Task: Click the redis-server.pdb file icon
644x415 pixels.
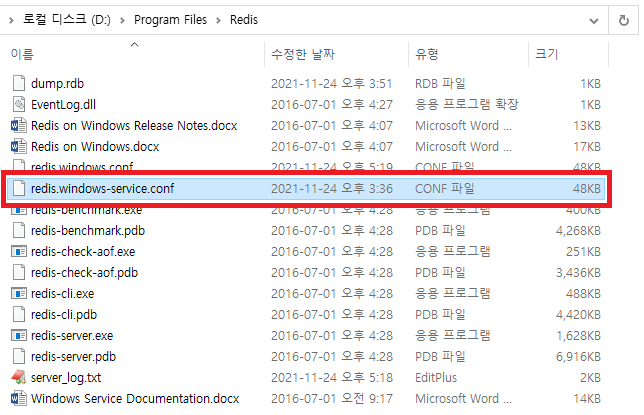Action: pos(18,356)
